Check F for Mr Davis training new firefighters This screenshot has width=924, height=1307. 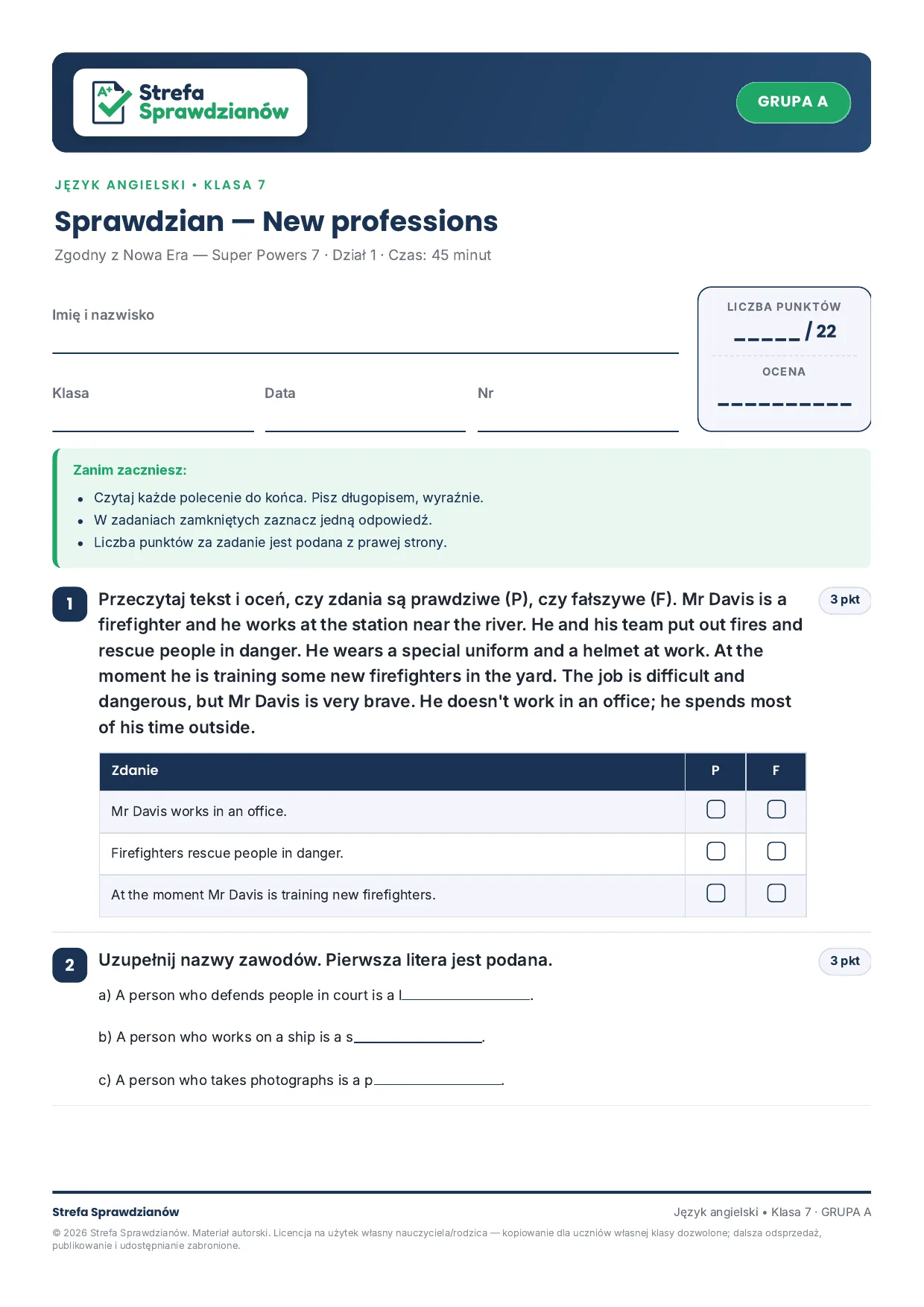(776, 893)
